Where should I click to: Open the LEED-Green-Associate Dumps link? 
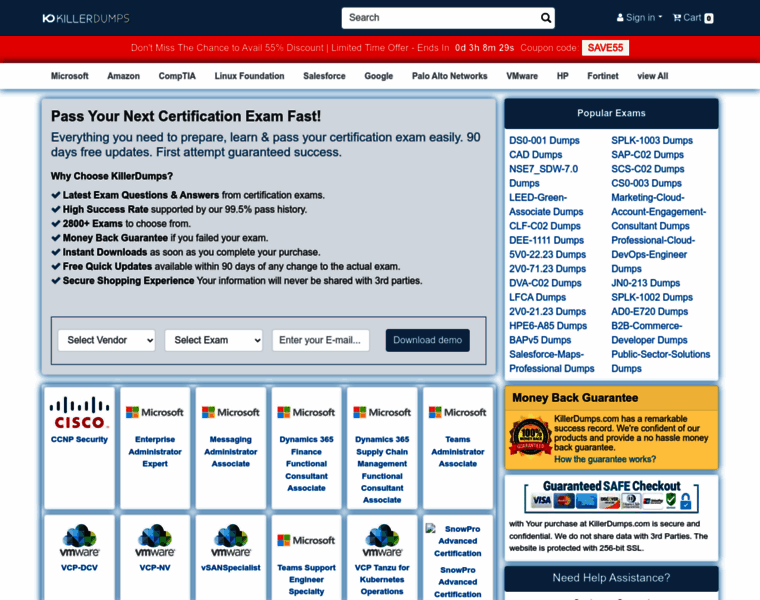(546, 205)
